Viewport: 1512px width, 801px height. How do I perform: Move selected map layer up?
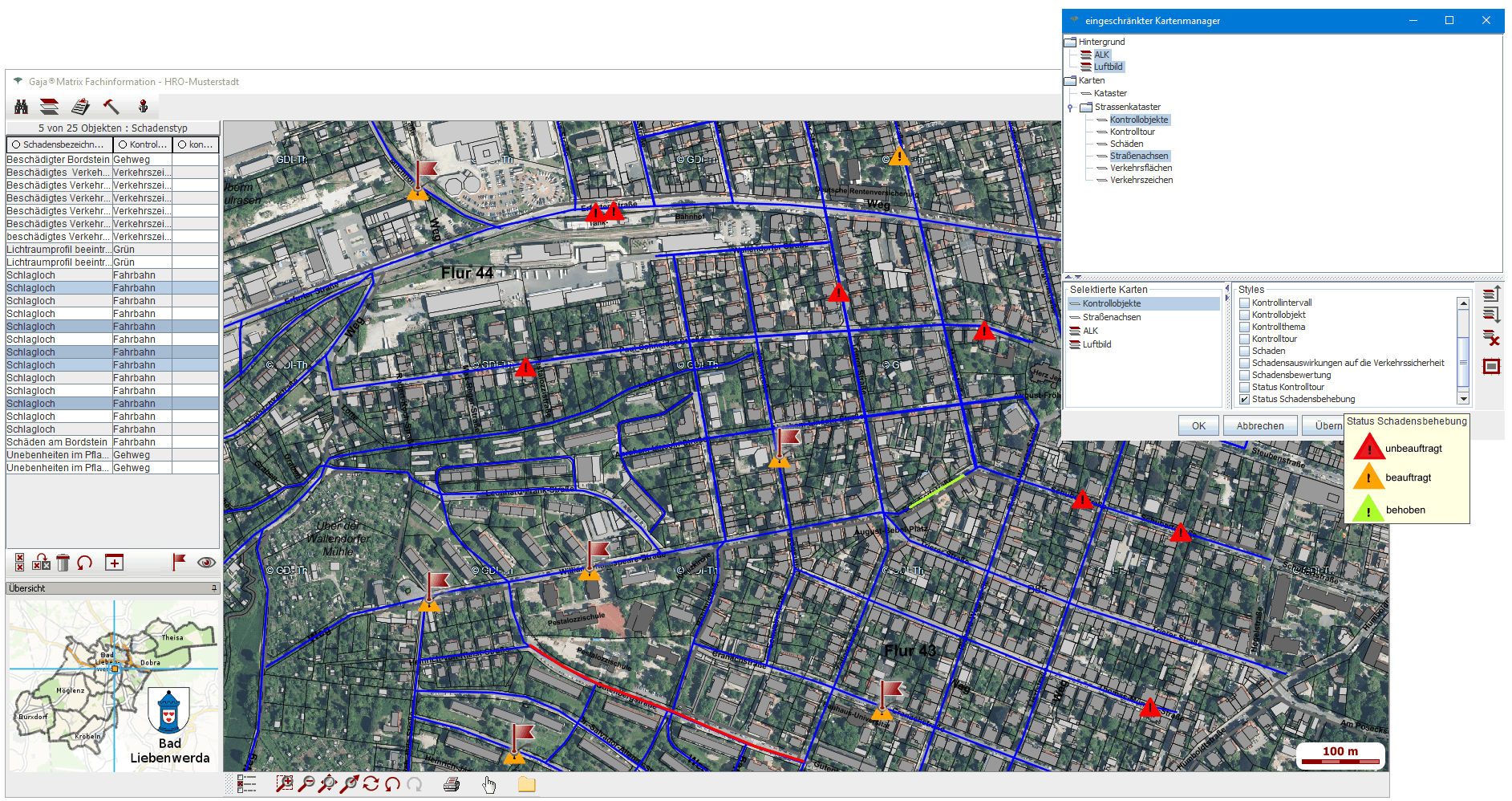point(1491,295)
